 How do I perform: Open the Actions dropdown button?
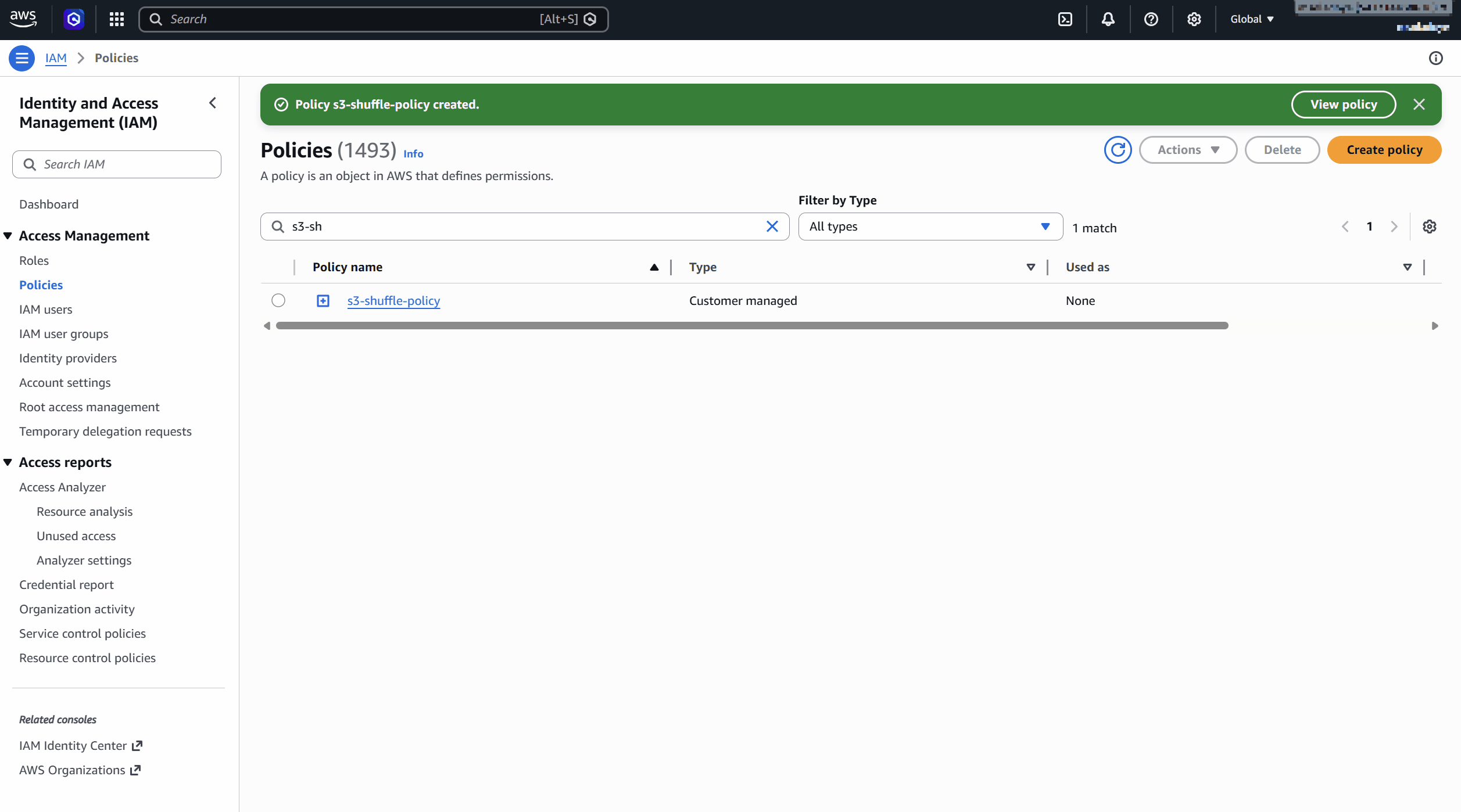(x=1188, y=150)
